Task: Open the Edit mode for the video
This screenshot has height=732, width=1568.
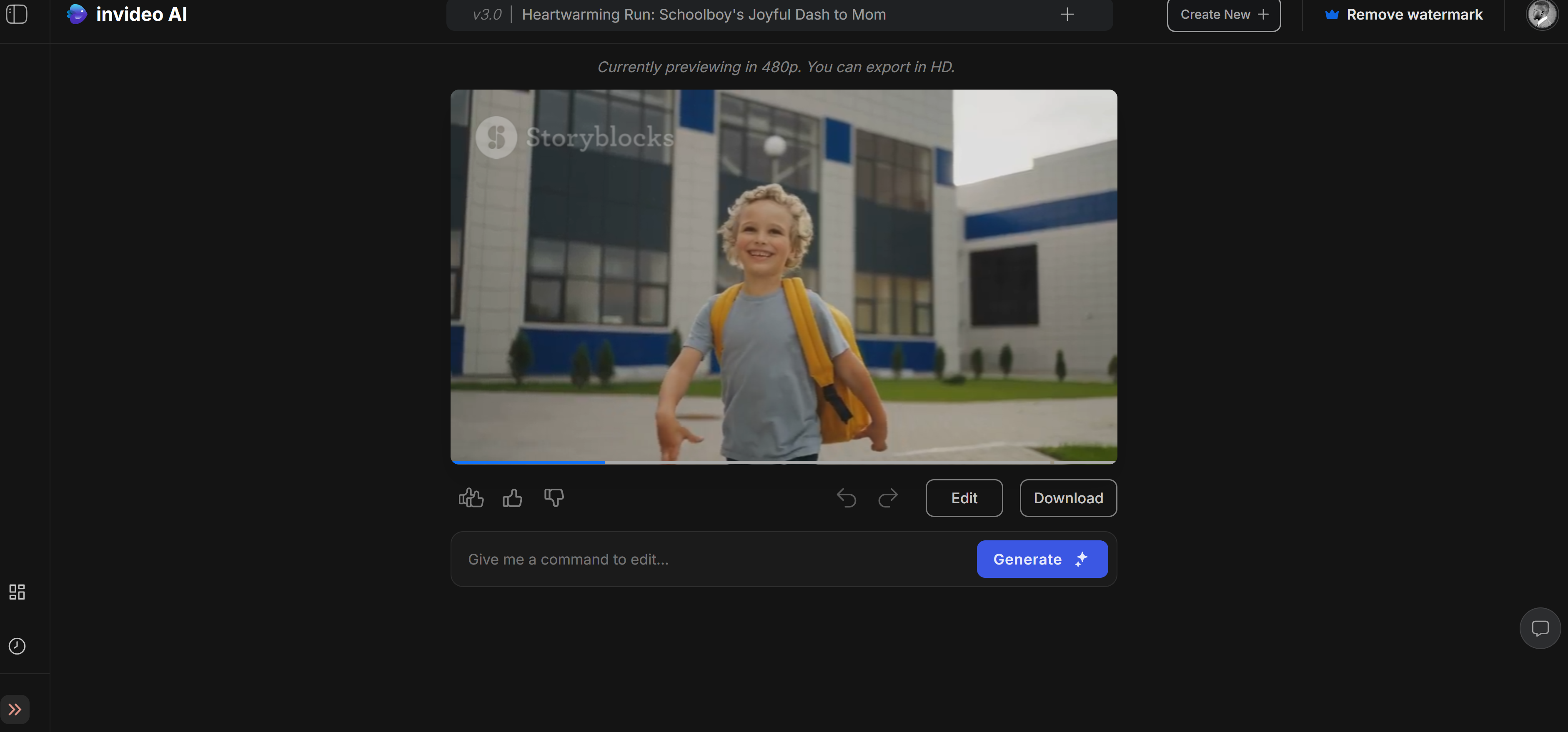Action: point(964,498)
